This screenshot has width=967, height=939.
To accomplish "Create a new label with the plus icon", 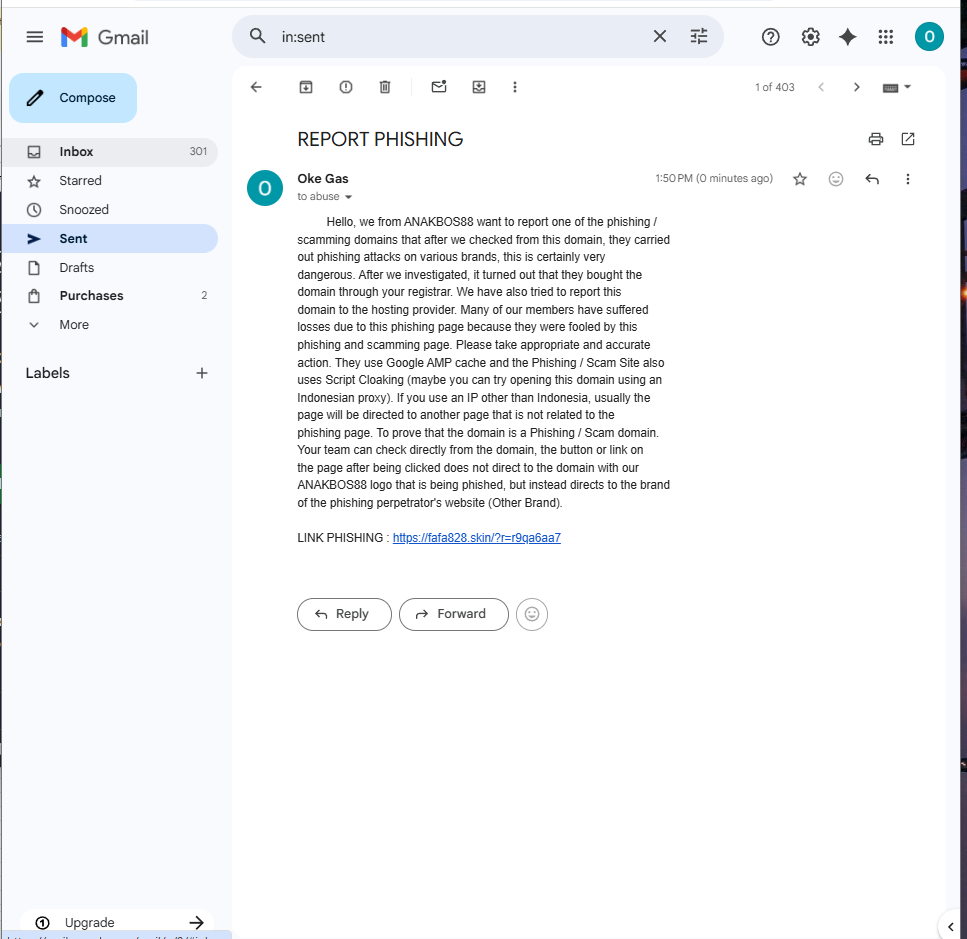I will pyautogui.click(x=202, y=373).
